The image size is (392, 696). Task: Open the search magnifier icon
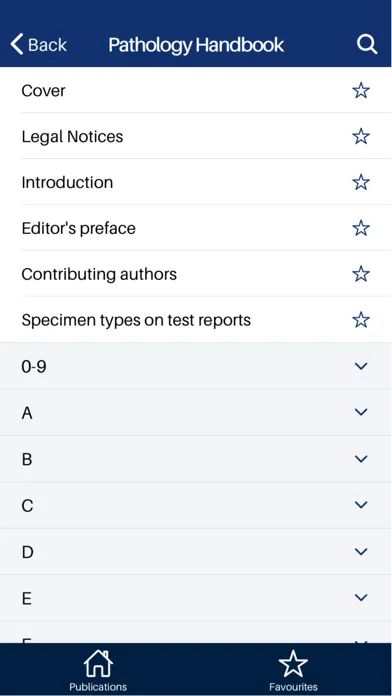[x=367, y=45]
